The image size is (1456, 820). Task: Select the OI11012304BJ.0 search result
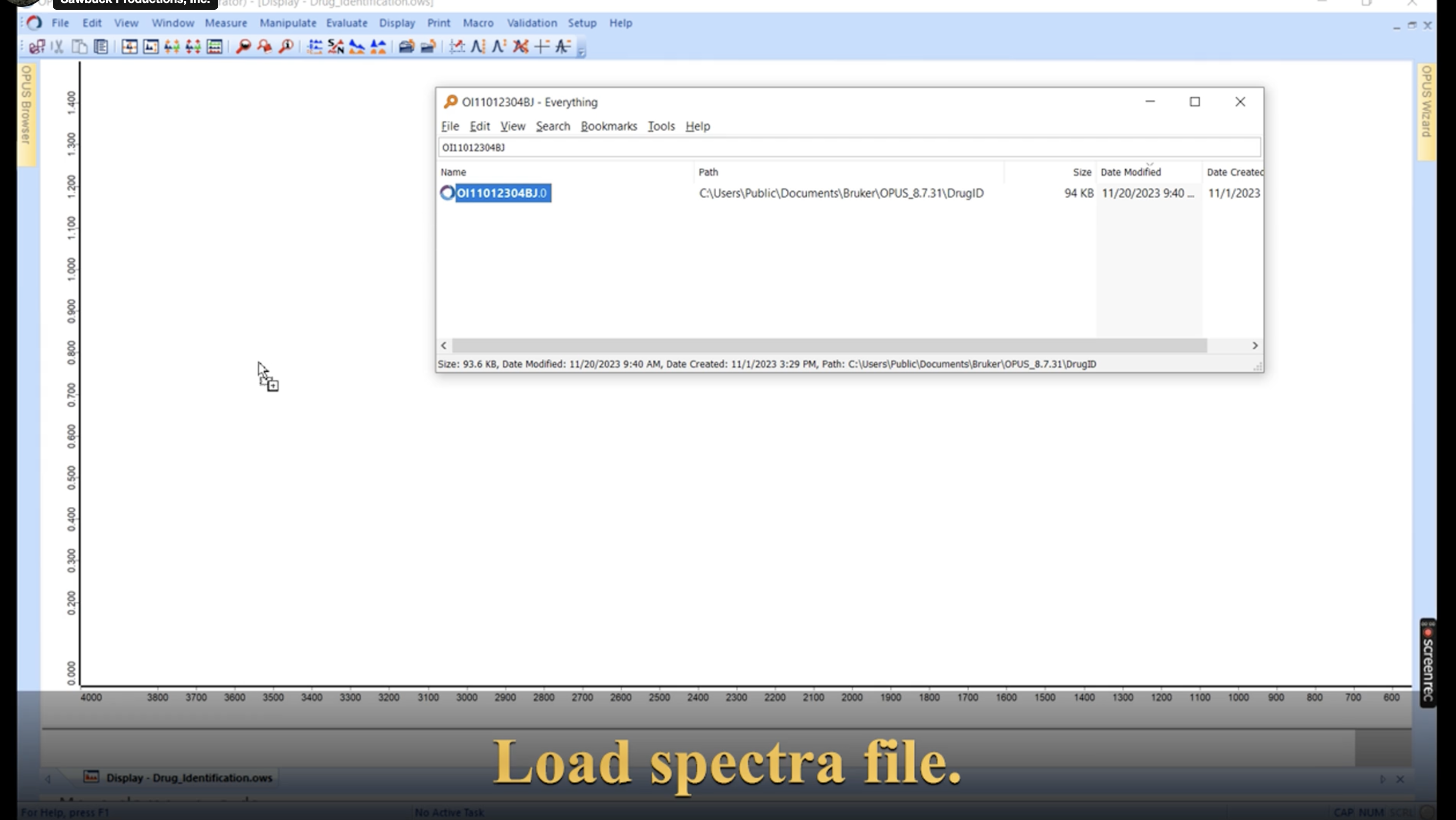click(x=502, y=193)
